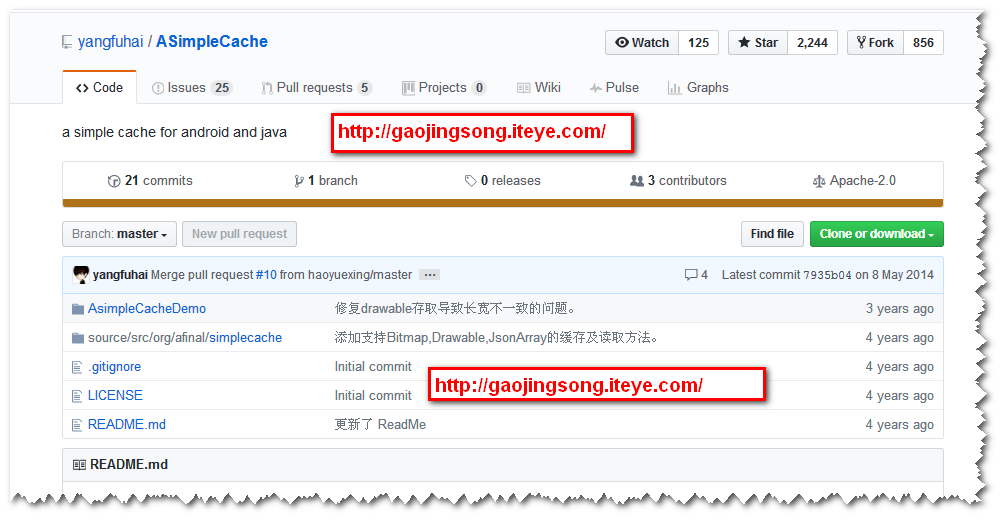
Task: View the 856 forks count
Action: click(923, 43)
